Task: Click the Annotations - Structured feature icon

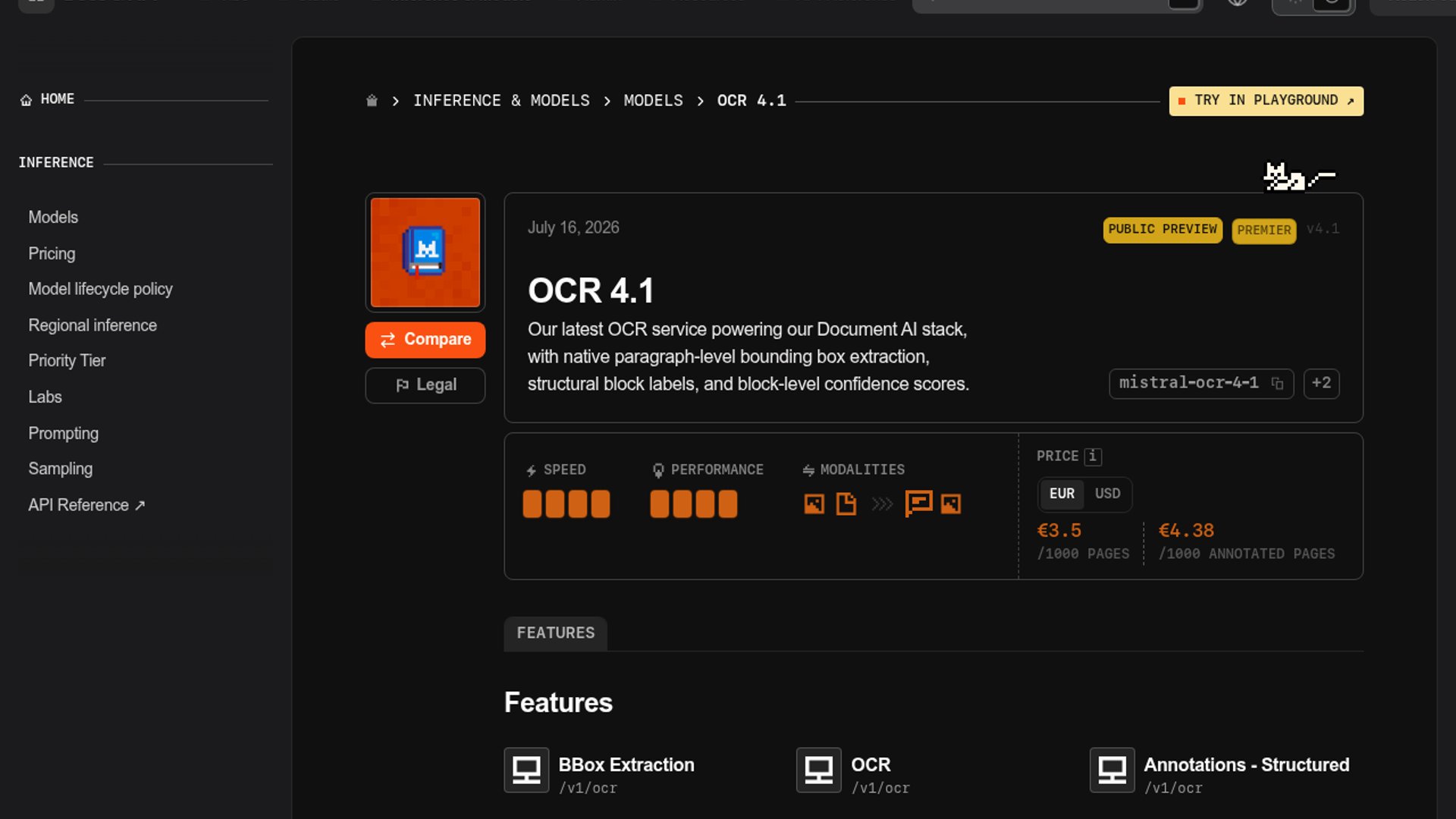Action: [1112, 770]
